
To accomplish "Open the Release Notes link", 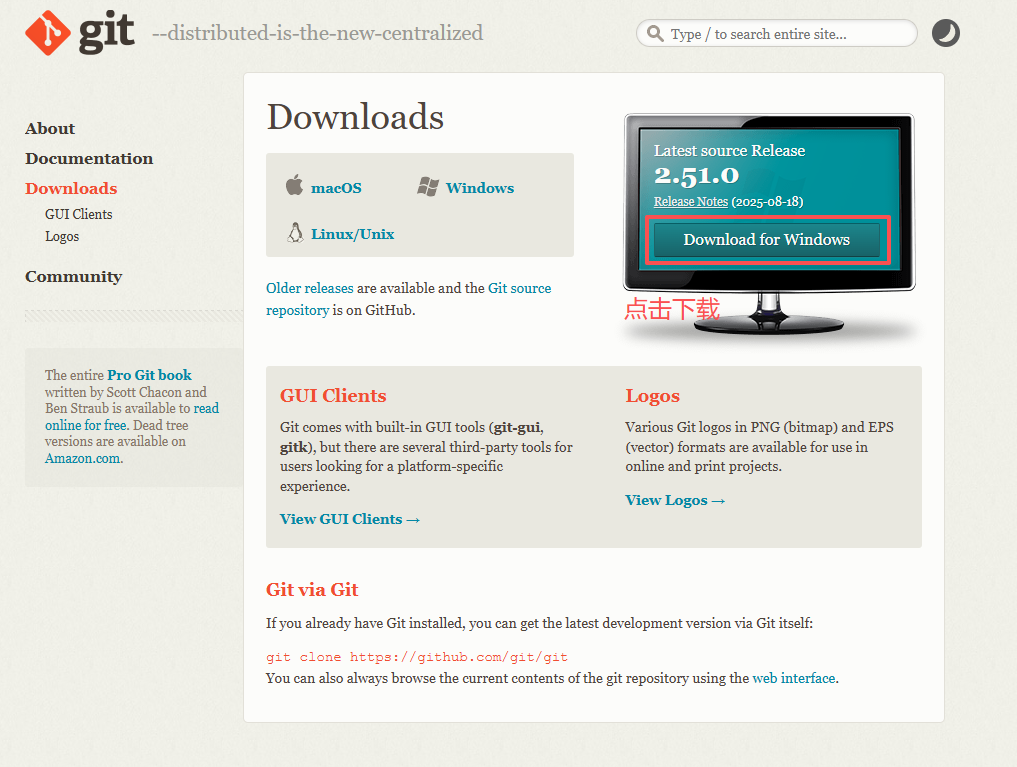I will pyautogui.click(x=690, y=201).
